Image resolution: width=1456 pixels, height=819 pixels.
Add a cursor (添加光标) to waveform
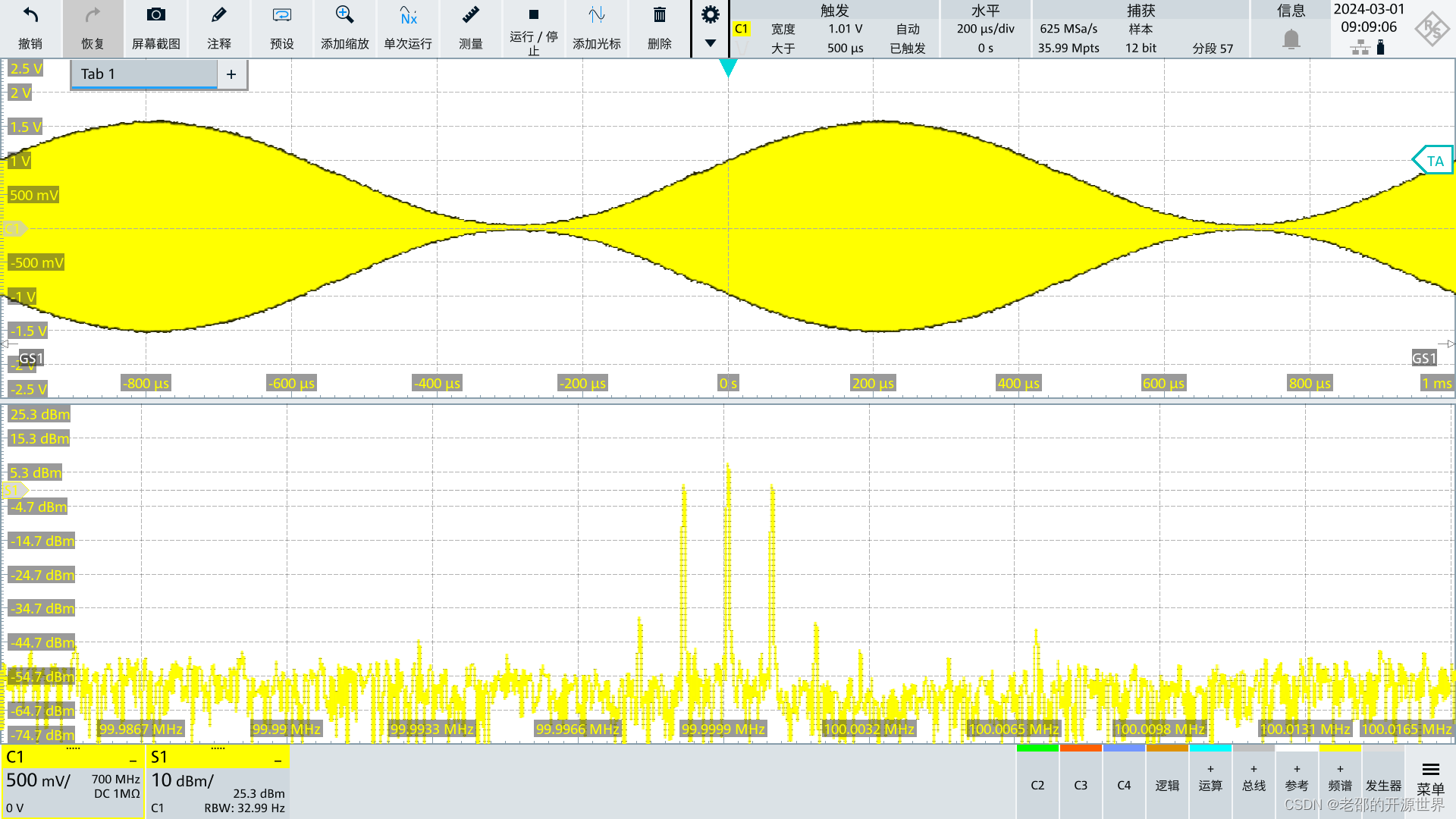click(x=596, y=17)
